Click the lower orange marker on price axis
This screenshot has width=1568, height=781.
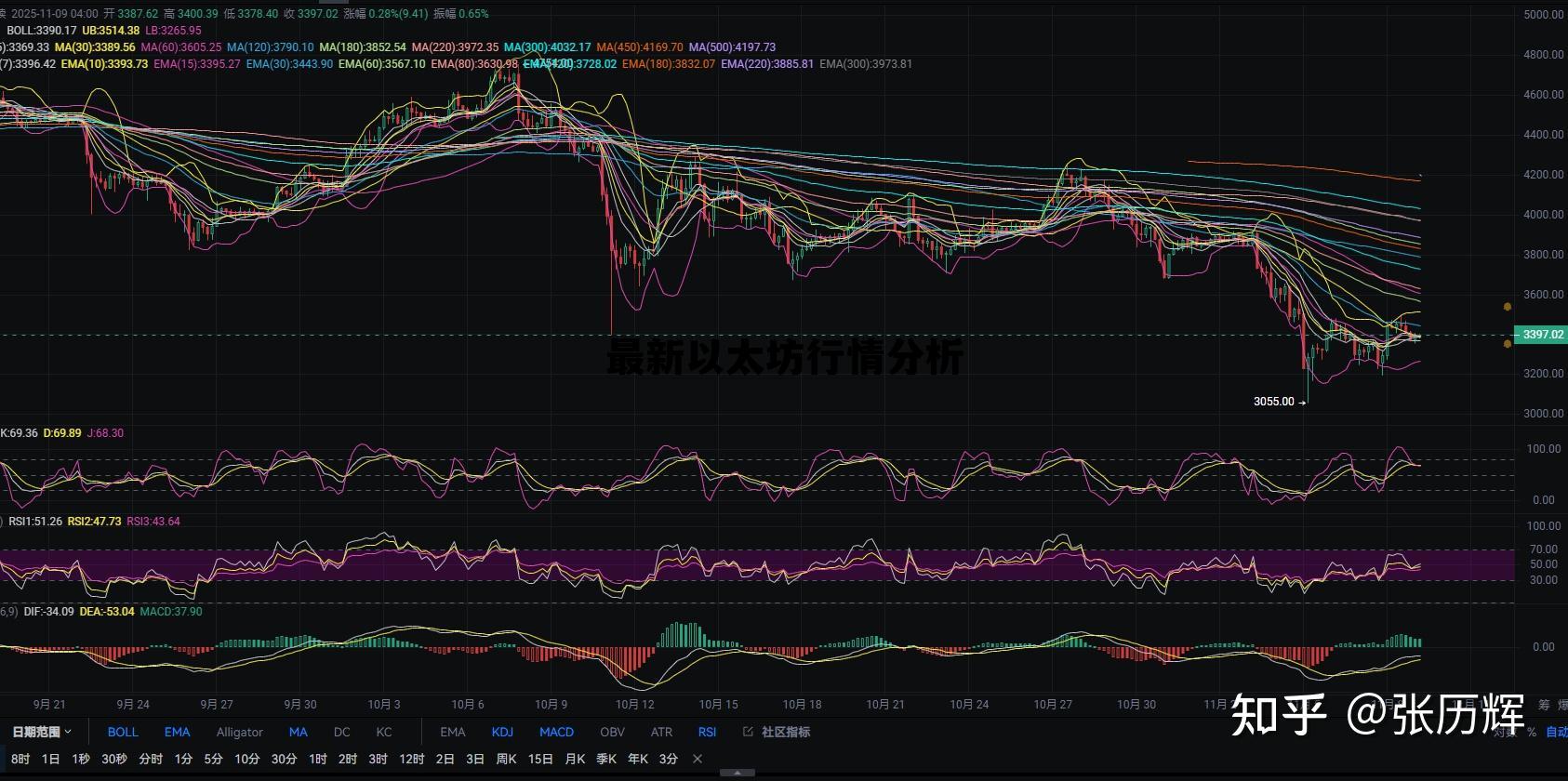coord(1508,344)
